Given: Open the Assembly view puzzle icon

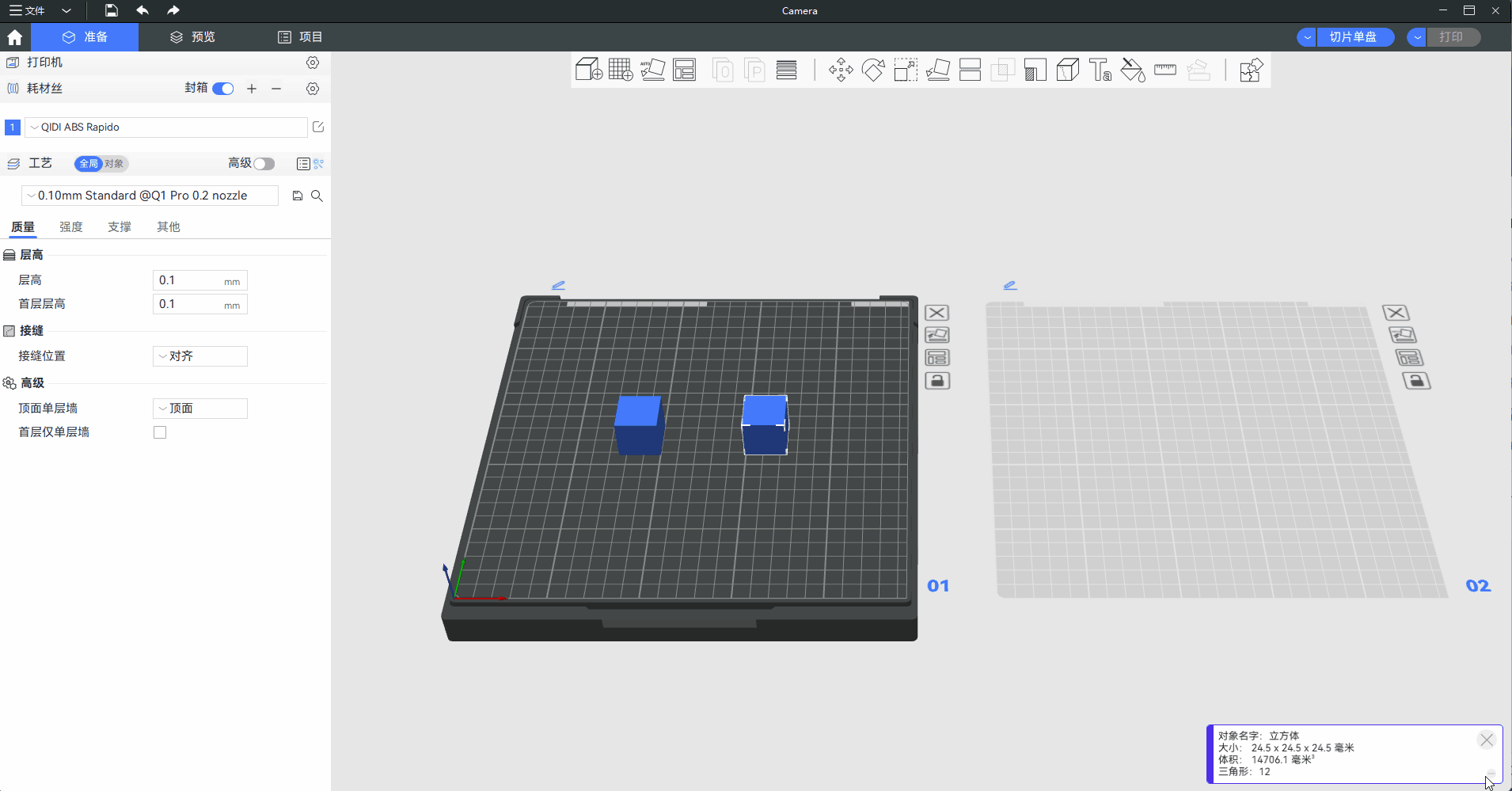Looking at the screenshot, I should click(x=1251, y=70).
